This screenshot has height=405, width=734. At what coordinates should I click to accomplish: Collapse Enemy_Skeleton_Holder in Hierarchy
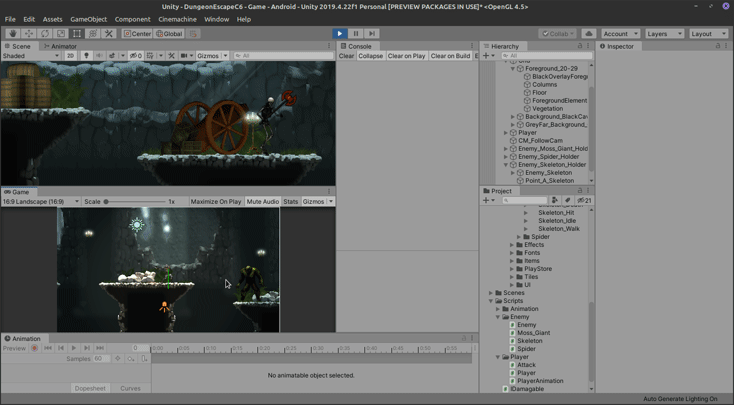pos(506,165)
